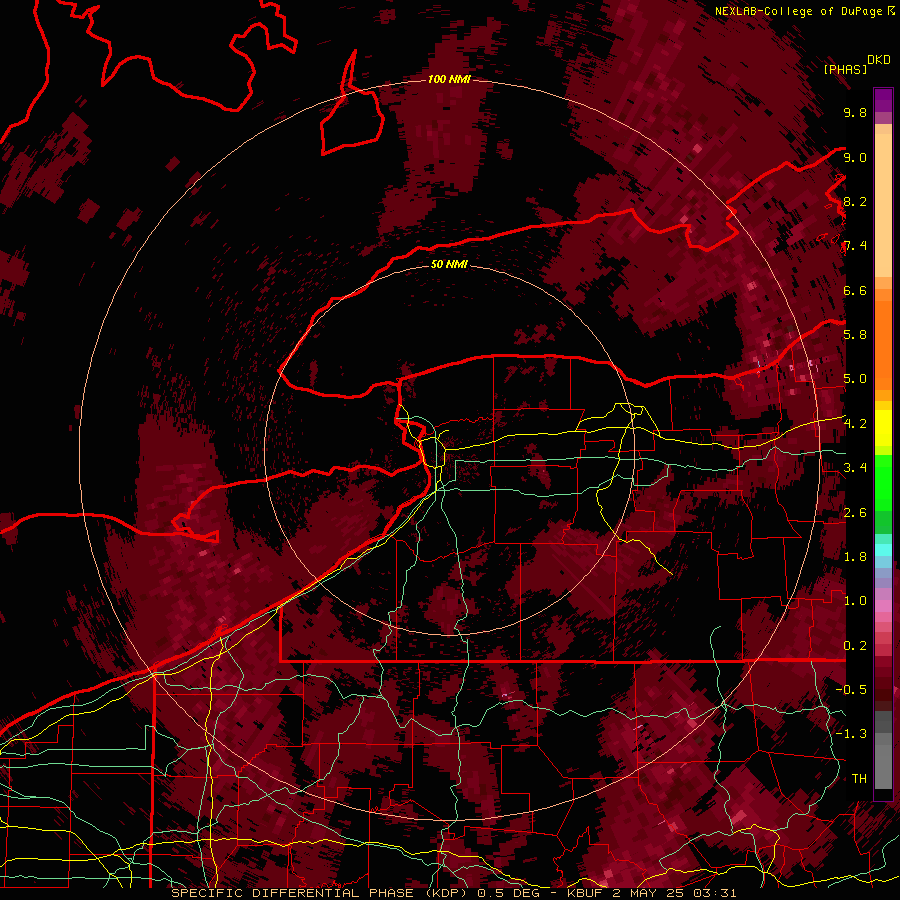
Task: Click the 6.6 value on color scale
Action: coord(855,290)
